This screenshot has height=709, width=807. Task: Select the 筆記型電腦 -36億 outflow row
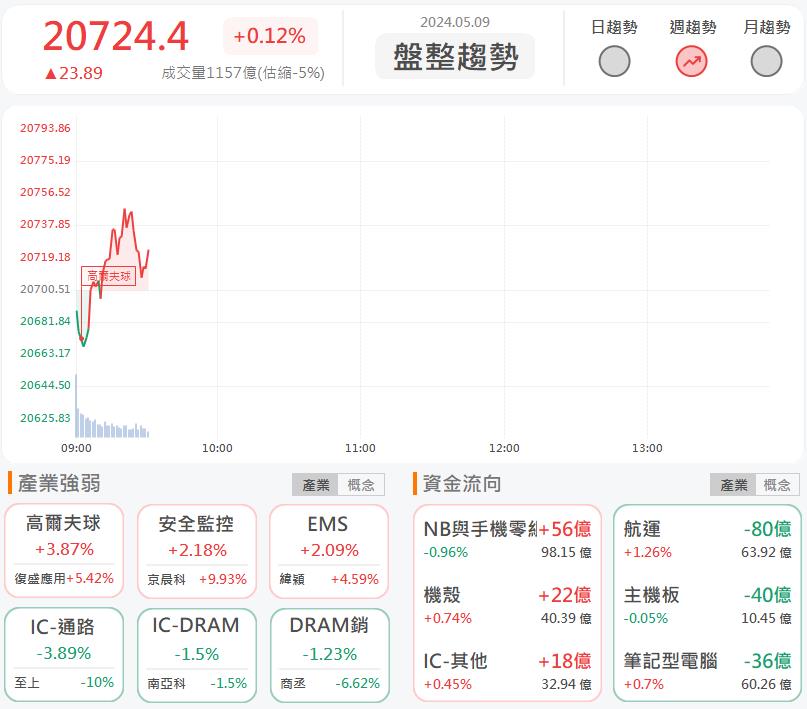[x=707, y=671]
